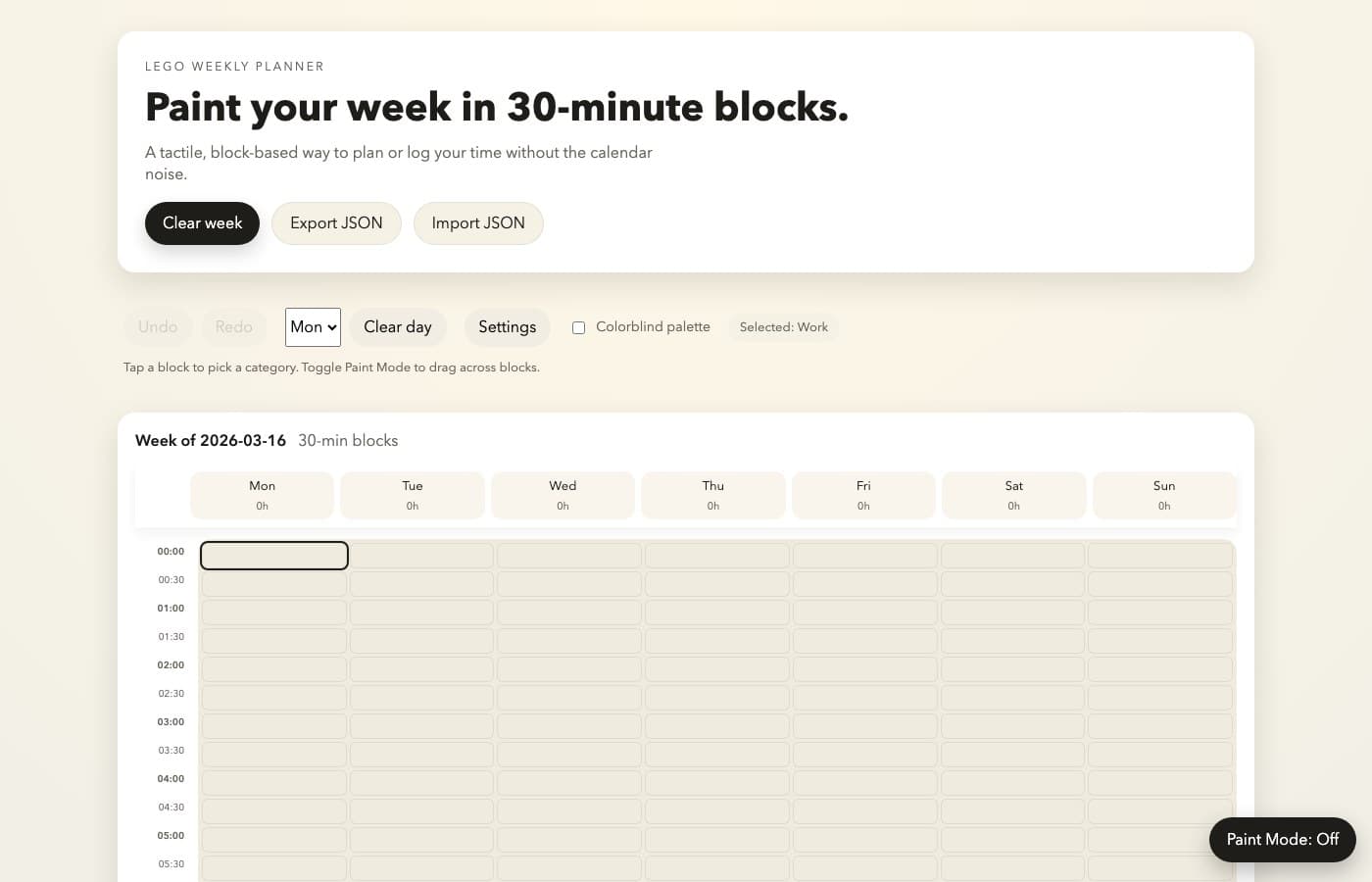Enable the Colorblind palette checkbox
Viewport: 1372px width, 882px height.
(578, 327)
